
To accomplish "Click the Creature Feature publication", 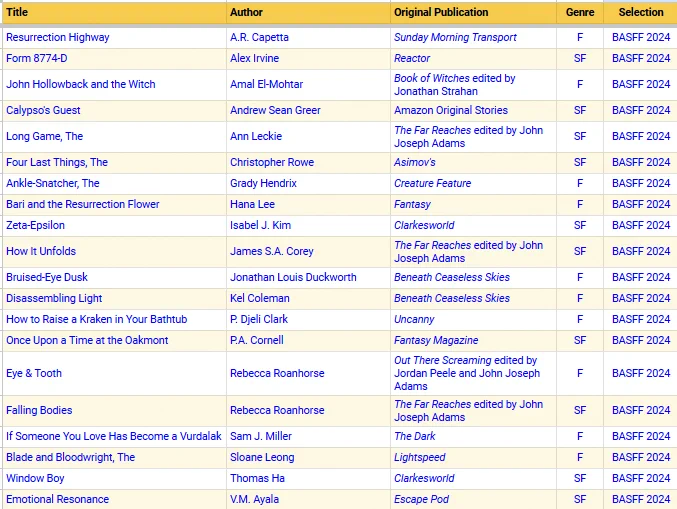I will (x=432, y=183).
